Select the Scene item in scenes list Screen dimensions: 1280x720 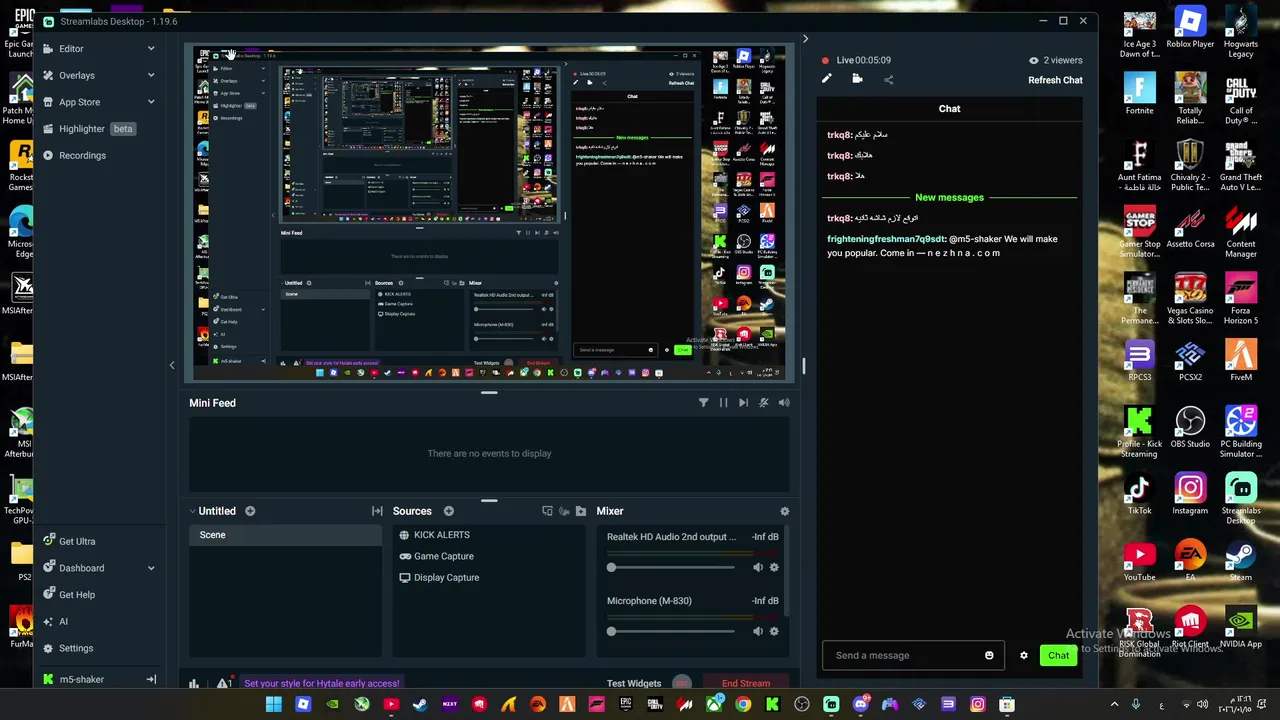pyautogui.click(x=285, y=535)
